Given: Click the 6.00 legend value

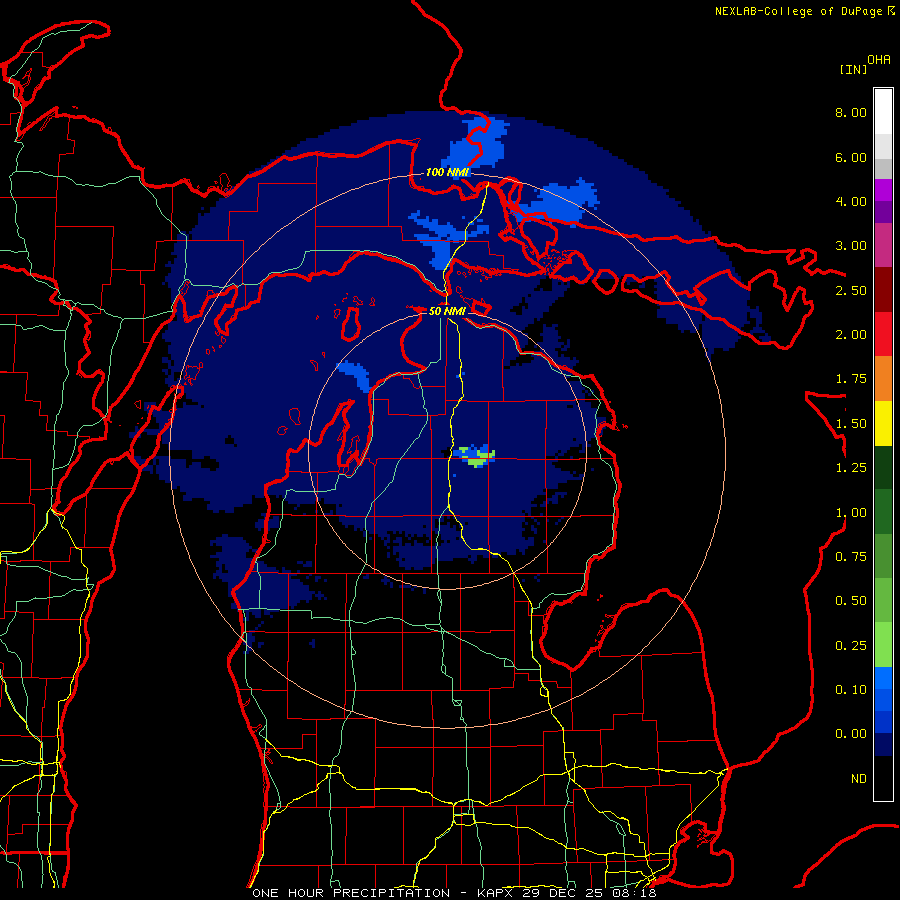Looking at the screenshot, I should pos(851,157).
